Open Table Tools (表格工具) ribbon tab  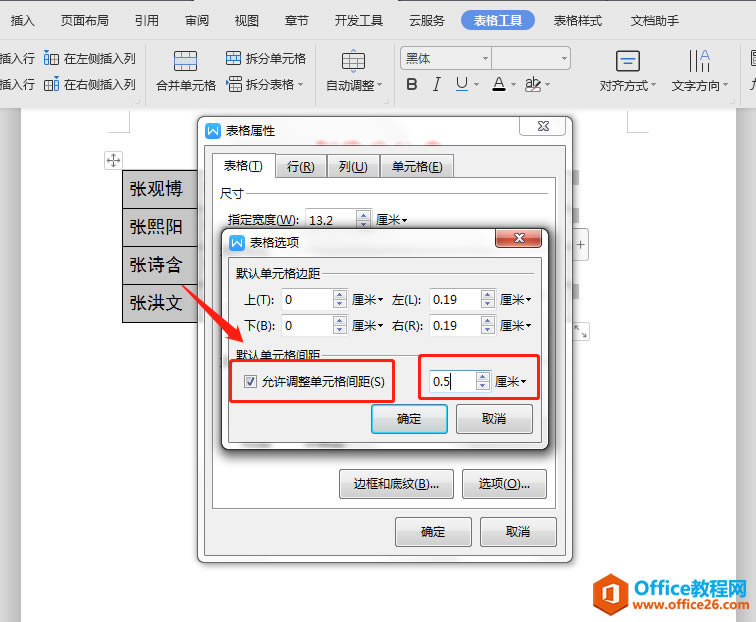pos(498,21)
